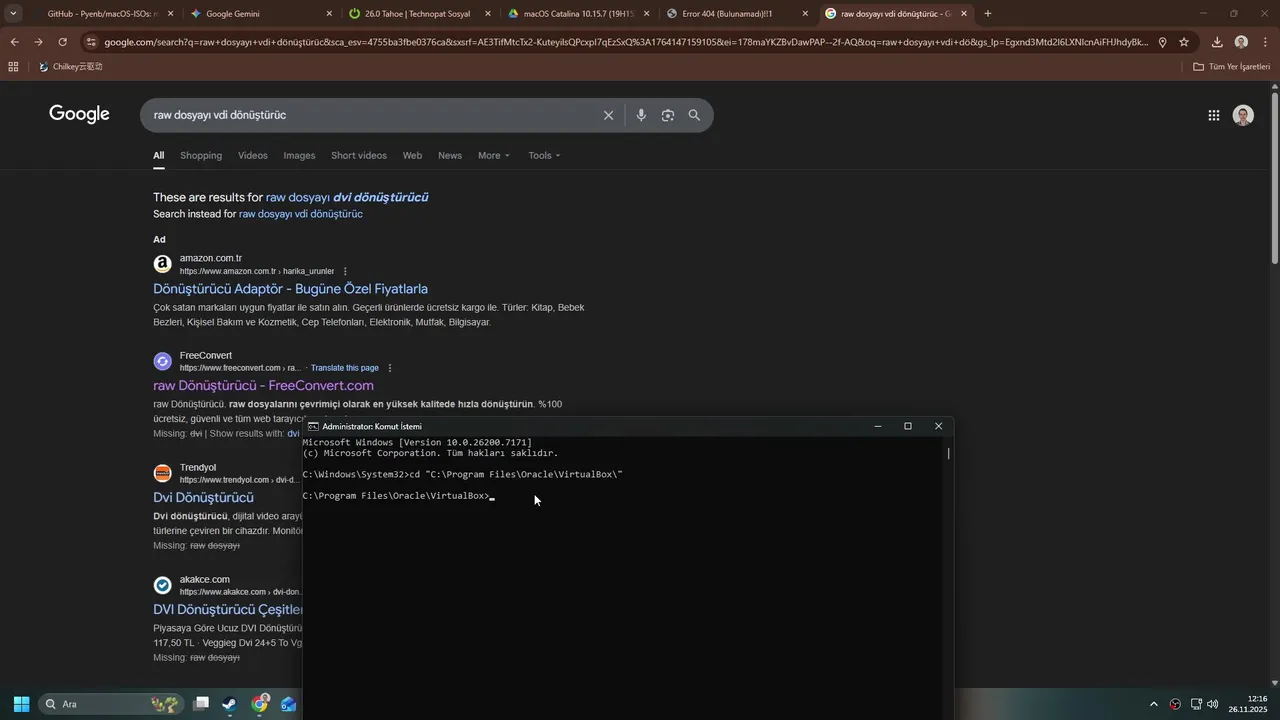Open the Windows Start menu
The image size is (1280, 720).
[x=21, y=704]
